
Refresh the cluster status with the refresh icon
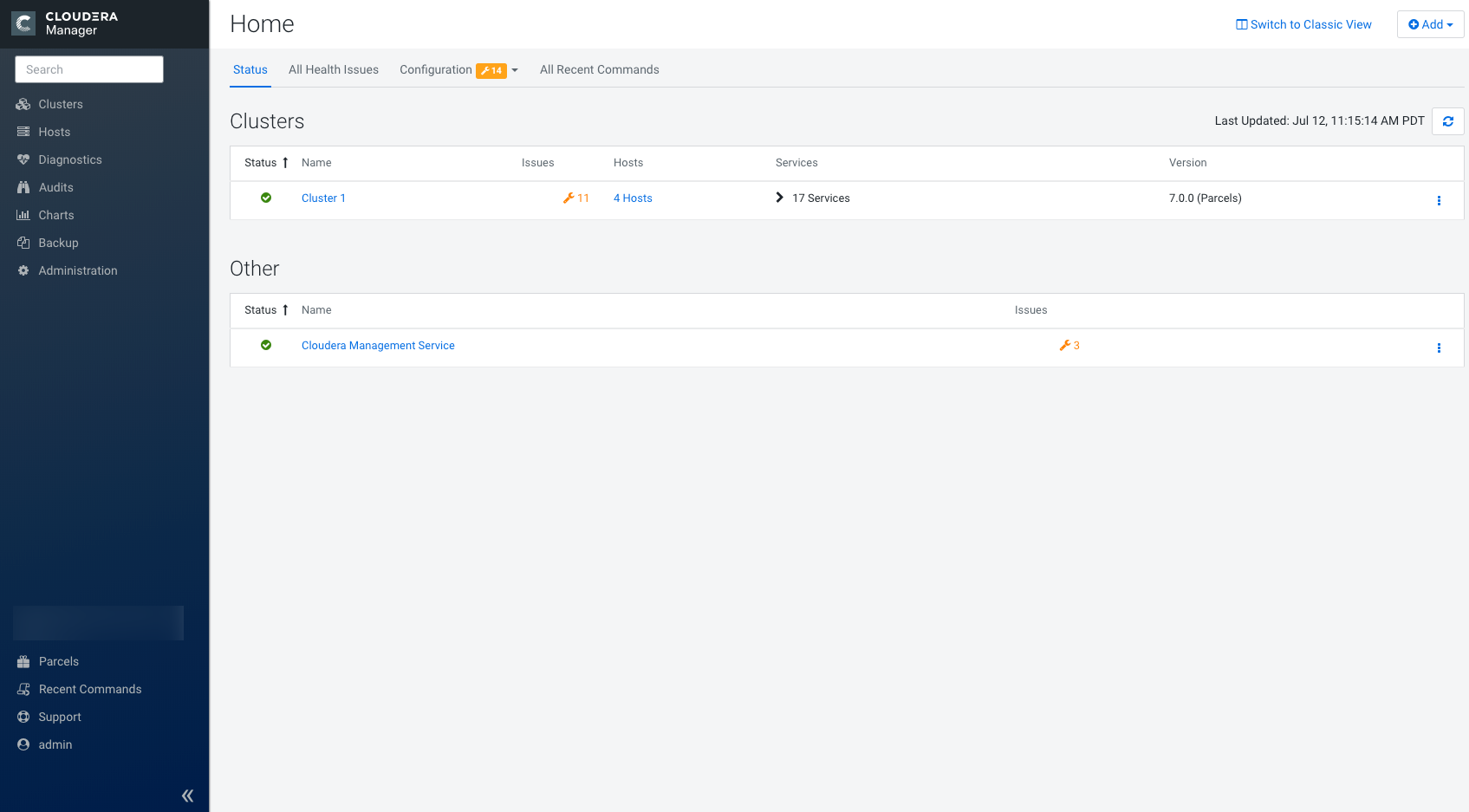pos(1447,121)
